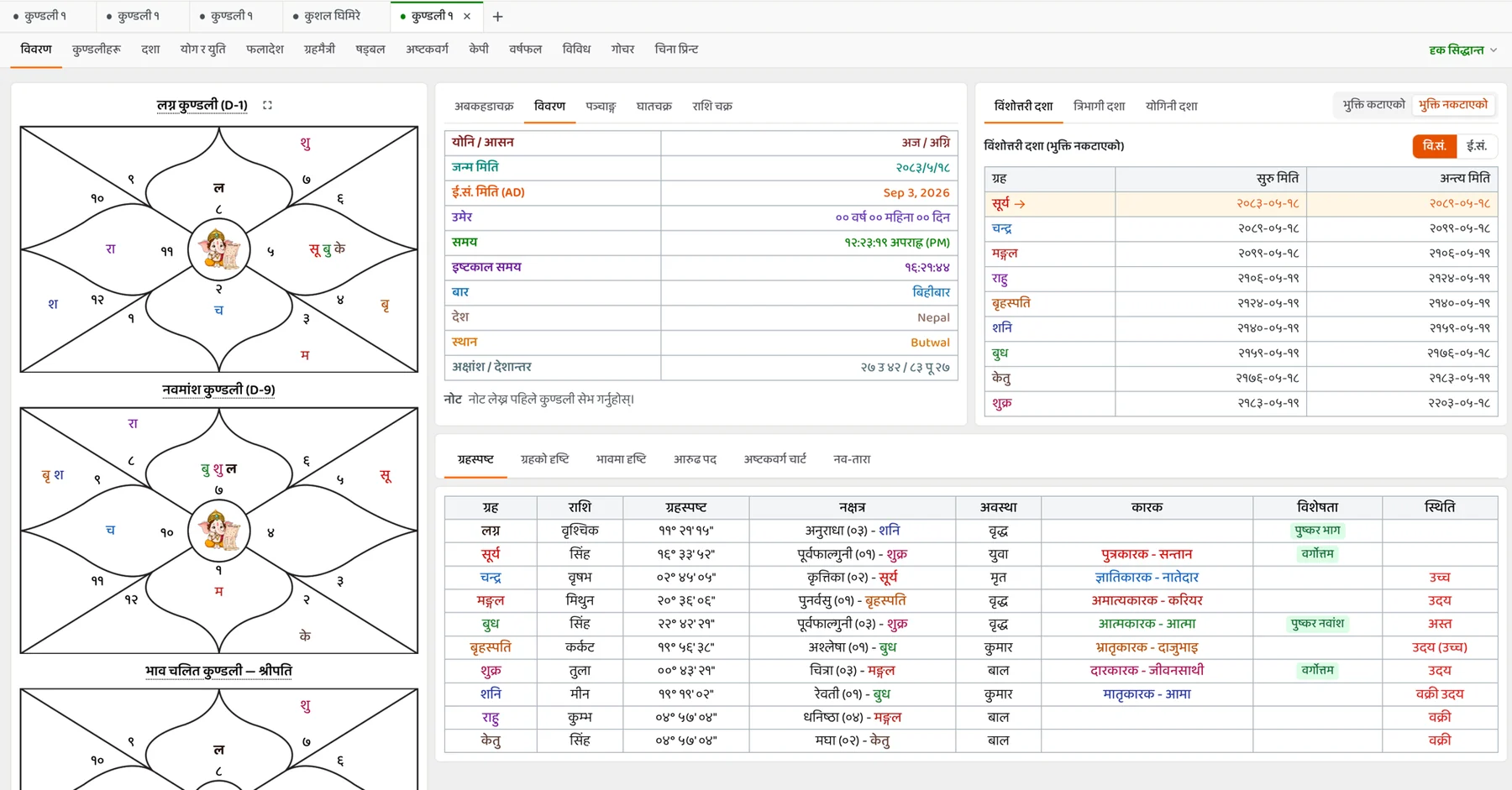Open the योगिनी दशा tab
This screenshot has width=1512, height=790.
pos(1171,107)
